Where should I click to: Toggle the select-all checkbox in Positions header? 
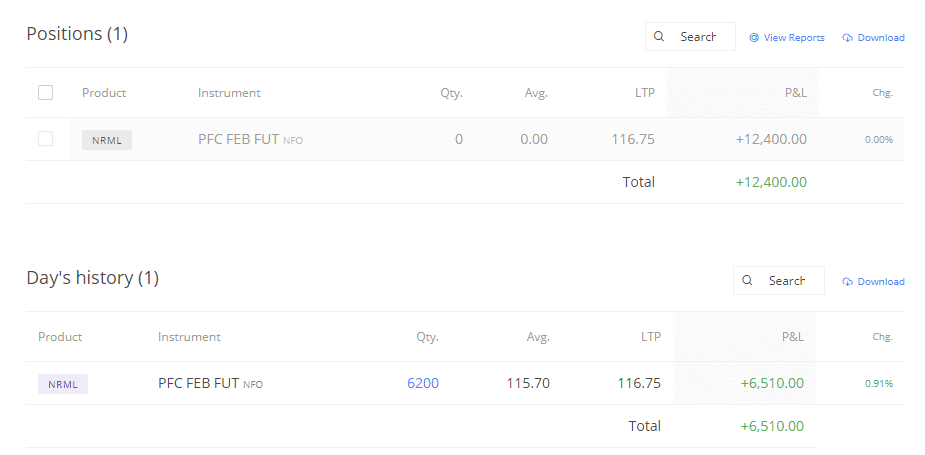pos(45,93)
